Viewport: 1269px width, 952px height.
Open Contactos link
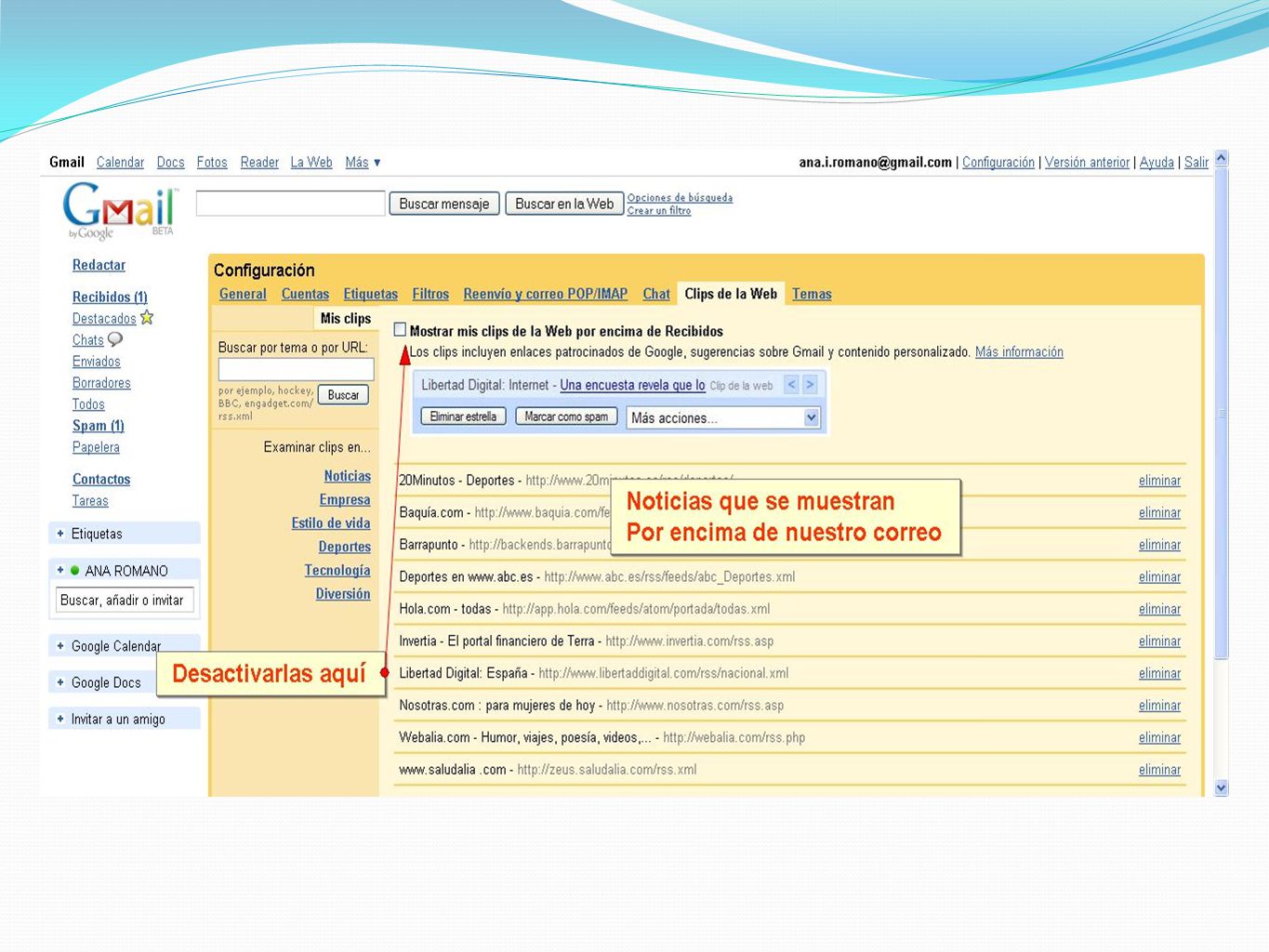pos(101,479)
